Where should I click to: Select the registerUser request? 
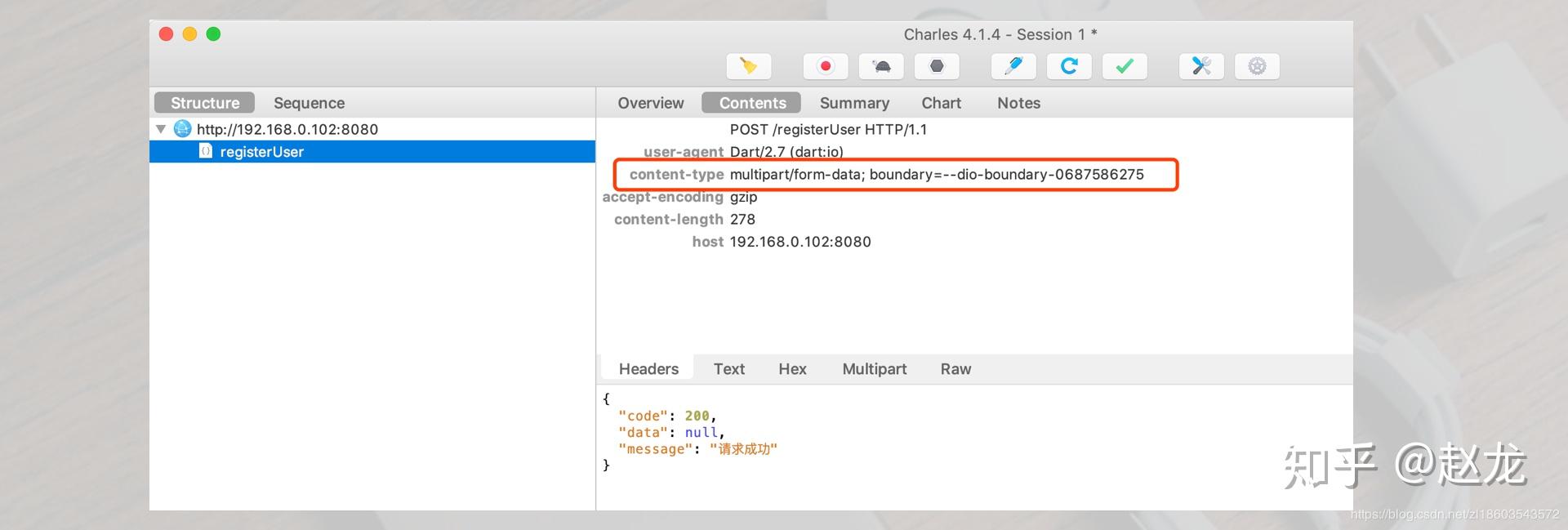[372, 152]
